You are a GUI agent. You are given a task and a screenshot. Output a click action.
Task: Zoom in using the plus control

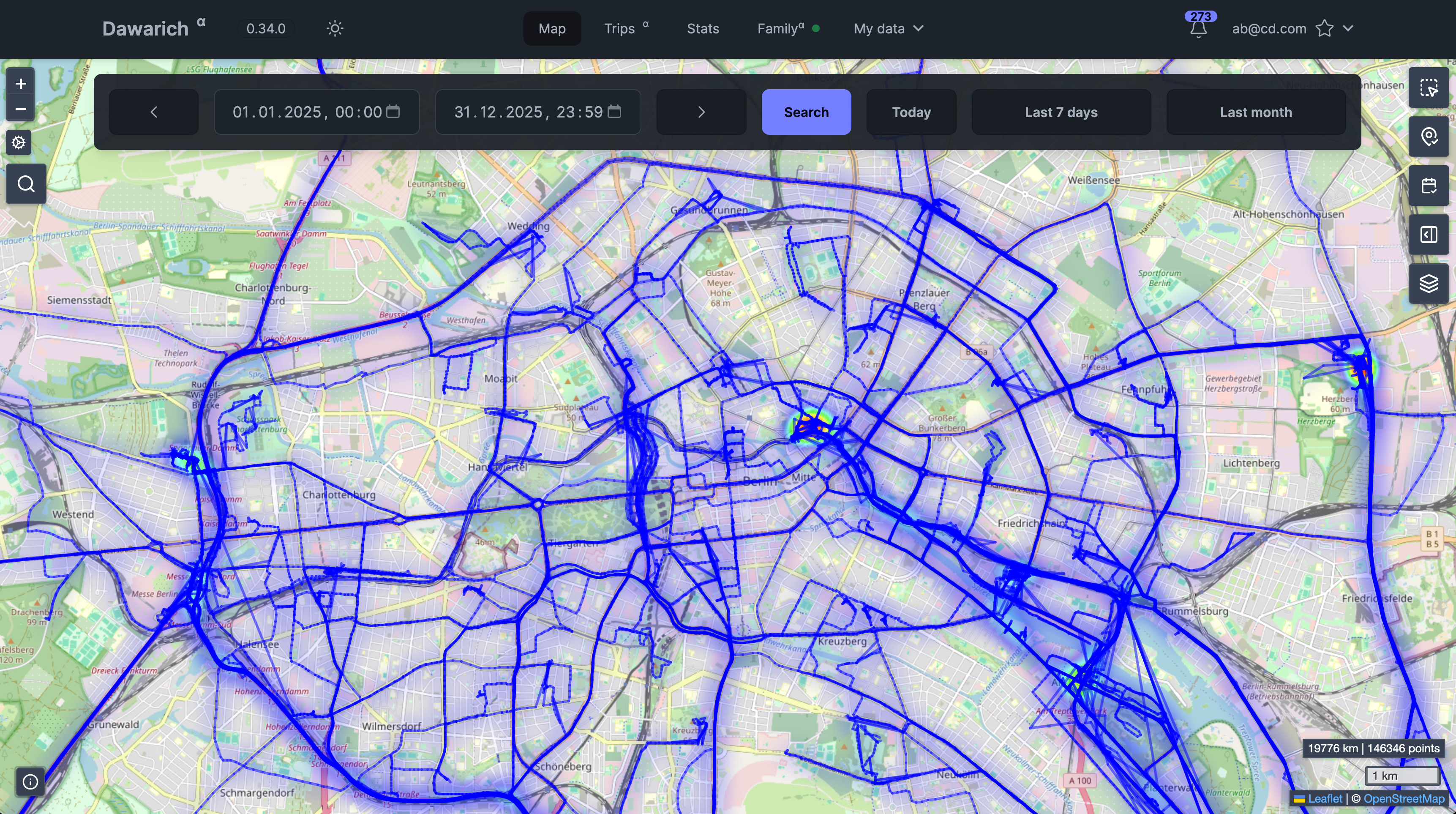pyautogui.click(x=20, y=83)
